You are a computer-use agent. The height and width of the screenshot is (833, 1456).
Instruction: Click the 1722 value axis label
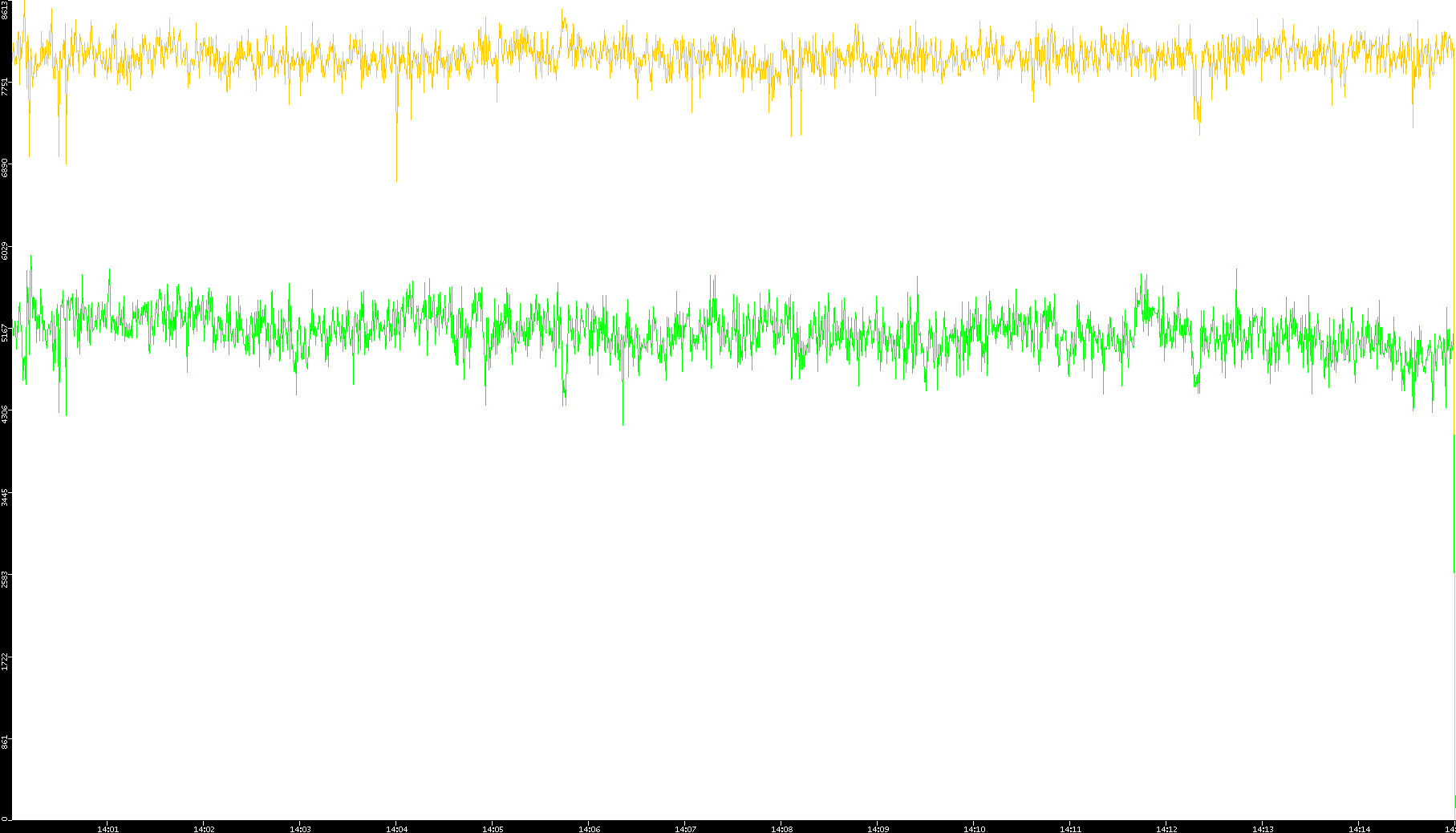coord(5,661)
